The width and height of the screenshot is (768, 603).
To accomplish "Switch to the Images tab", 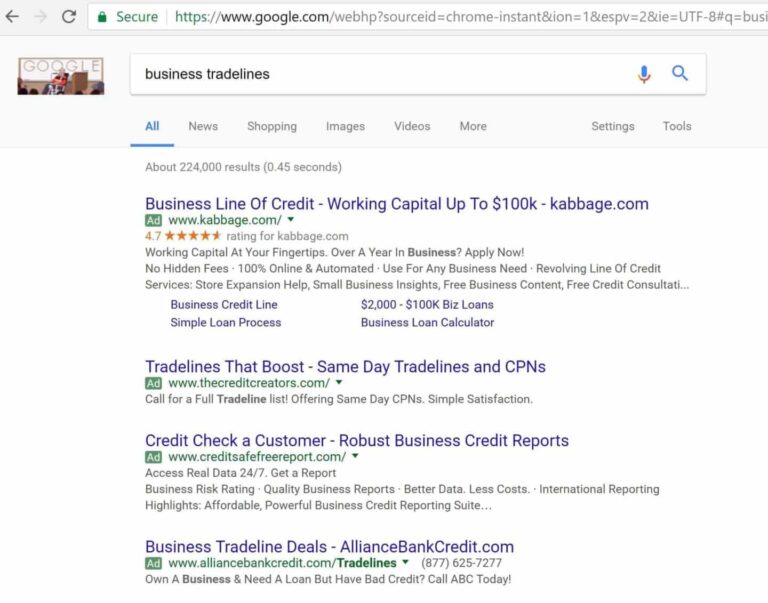I will coord(345,126).
